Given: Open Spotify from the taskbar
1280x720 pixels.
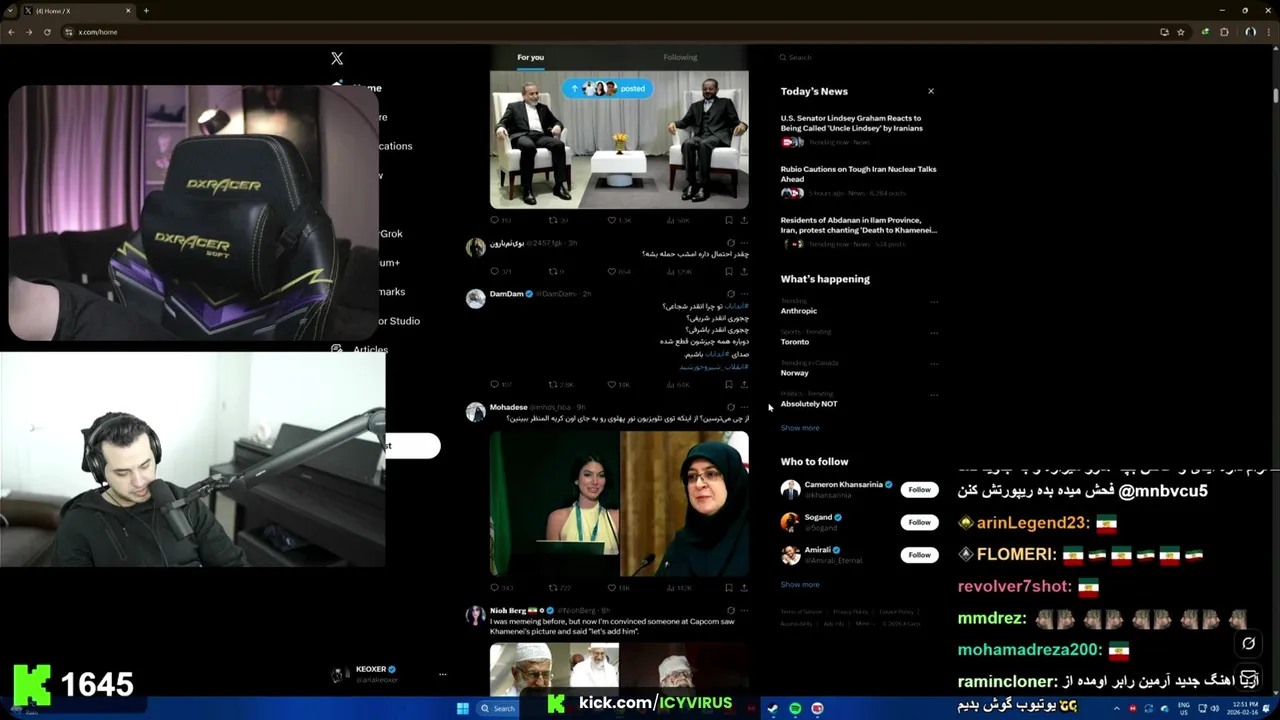Looking at the screenshot, I should 795,708.
